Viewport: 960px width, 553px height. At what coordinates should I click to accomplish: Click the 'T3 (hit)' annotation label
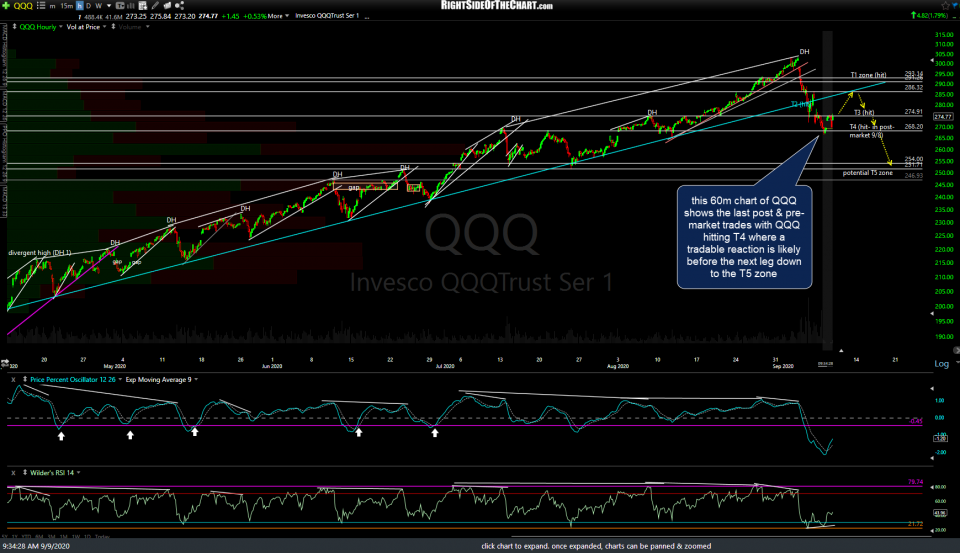864,113
